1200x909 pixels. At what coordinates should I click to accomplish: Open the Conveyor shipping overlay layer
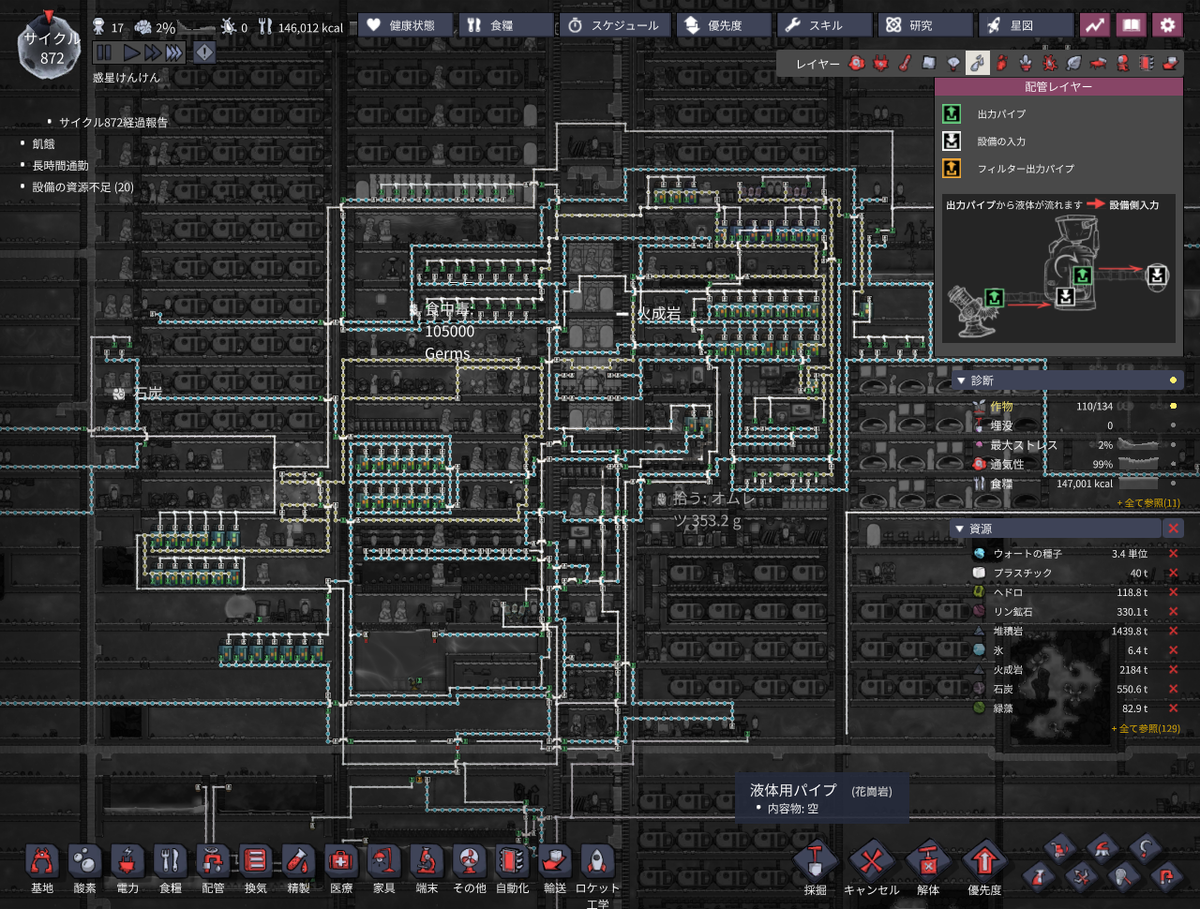[1170, 63]
